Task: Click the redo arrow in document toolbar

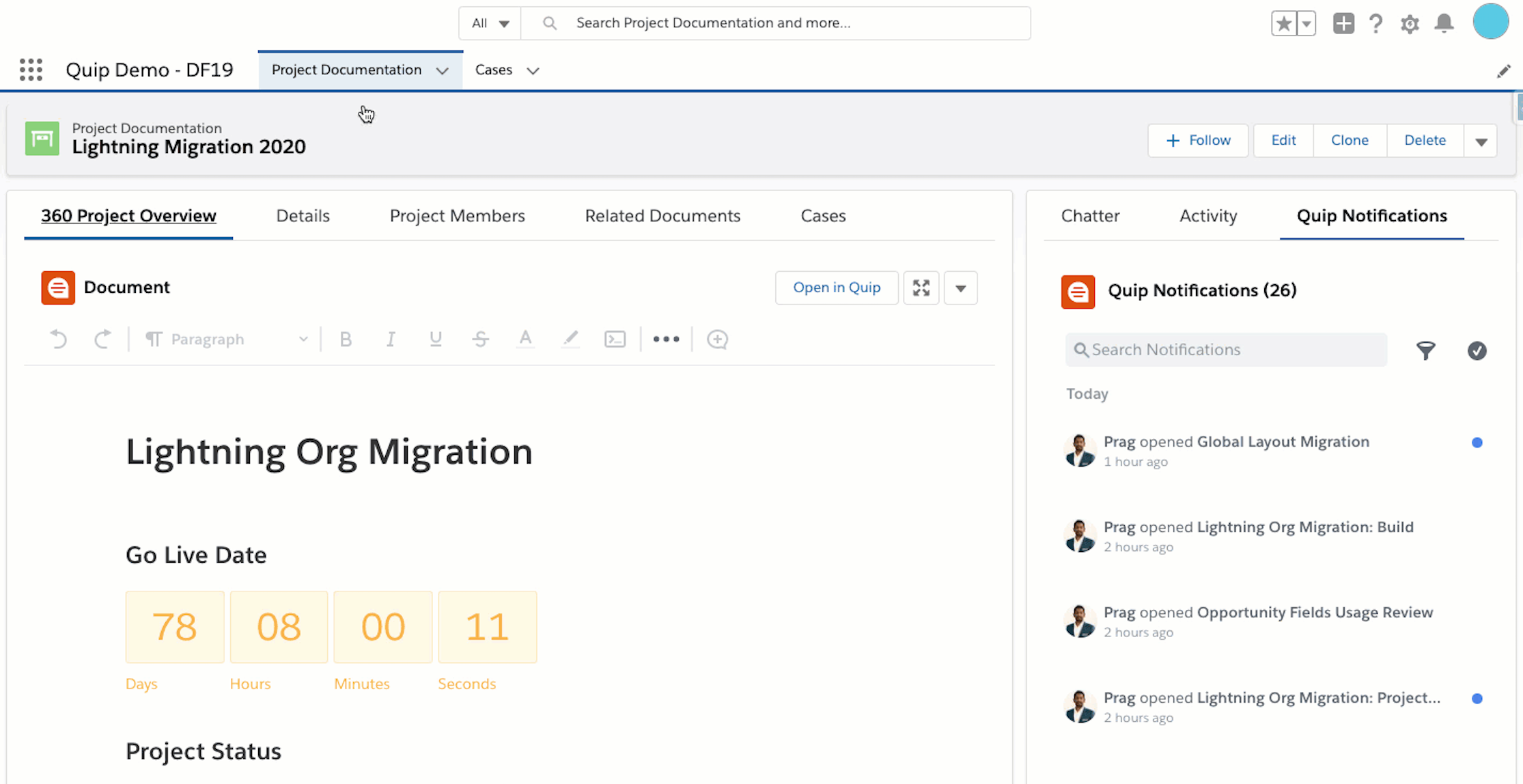Action: click(x=102, y=339)
